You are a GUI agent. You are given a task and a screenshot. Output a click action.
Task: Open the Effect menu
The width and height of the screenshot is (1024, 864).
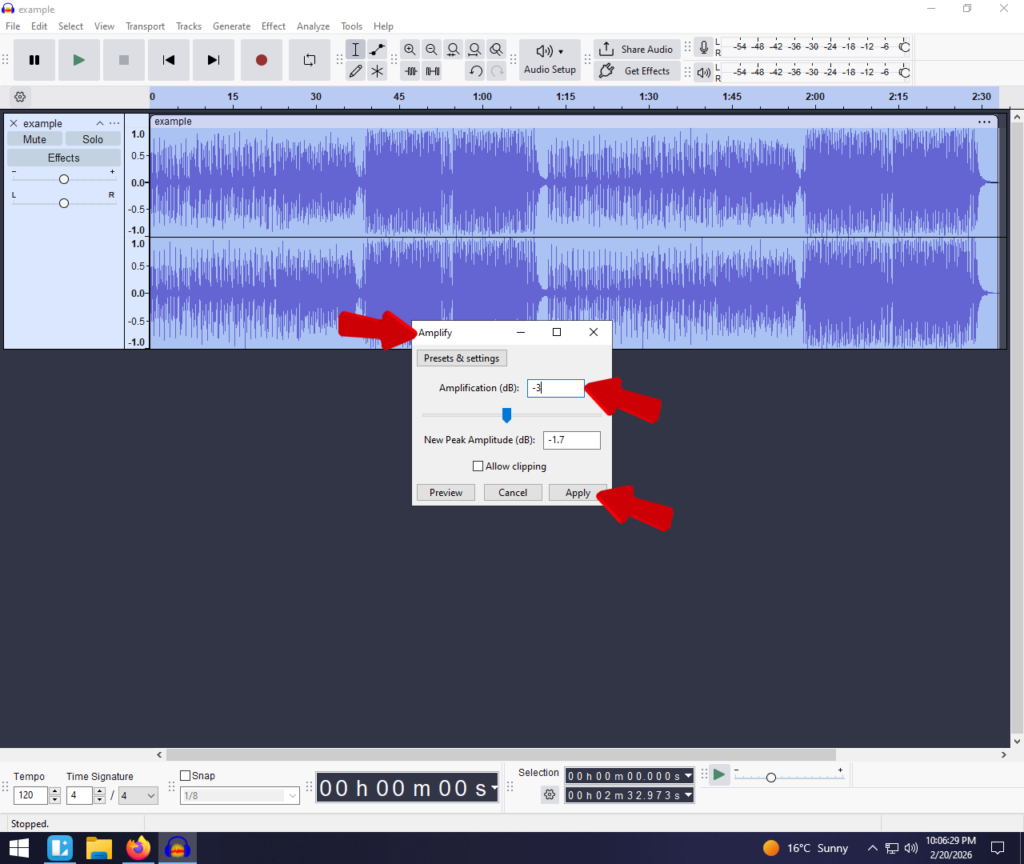[x=273, y=26]
